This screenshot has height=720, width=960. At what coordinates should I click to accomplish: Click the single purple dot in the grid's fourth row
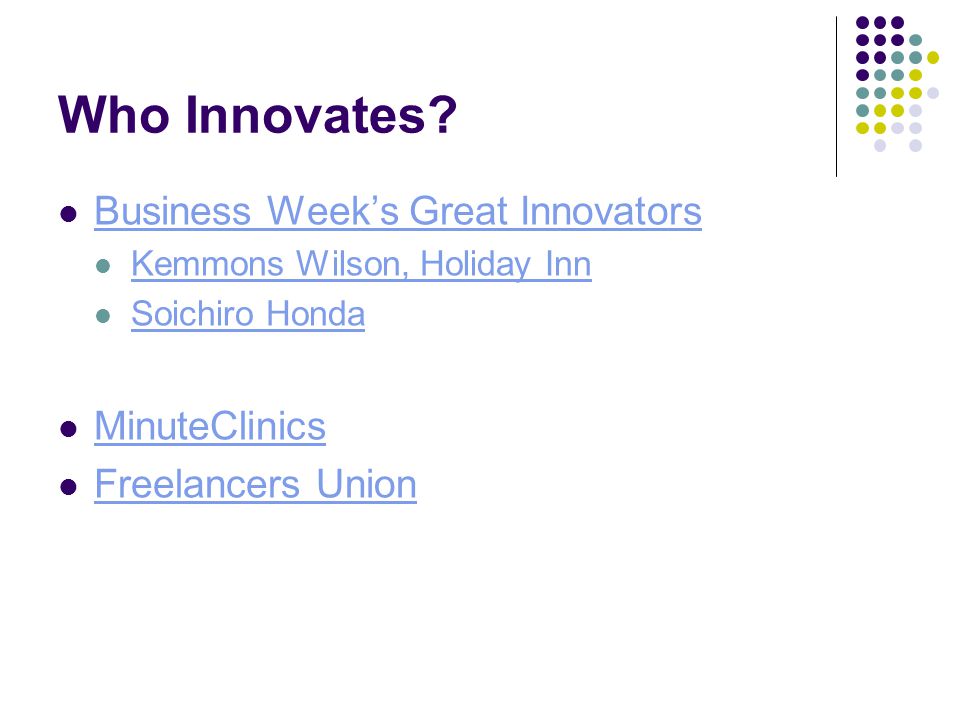click(x=863, y=75)
